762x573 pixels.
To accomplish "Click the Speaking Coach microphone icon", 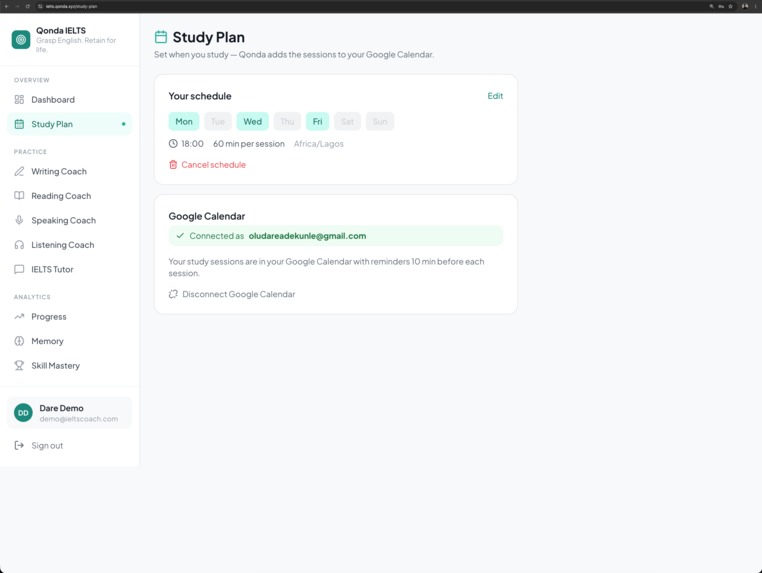I will (x=19, y=220).
